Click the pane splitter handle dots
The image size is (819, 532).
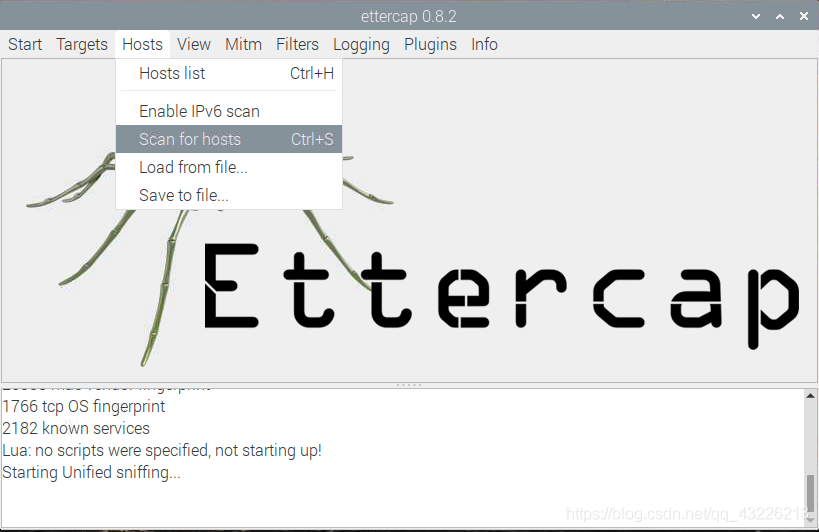(x=409, y=385)
